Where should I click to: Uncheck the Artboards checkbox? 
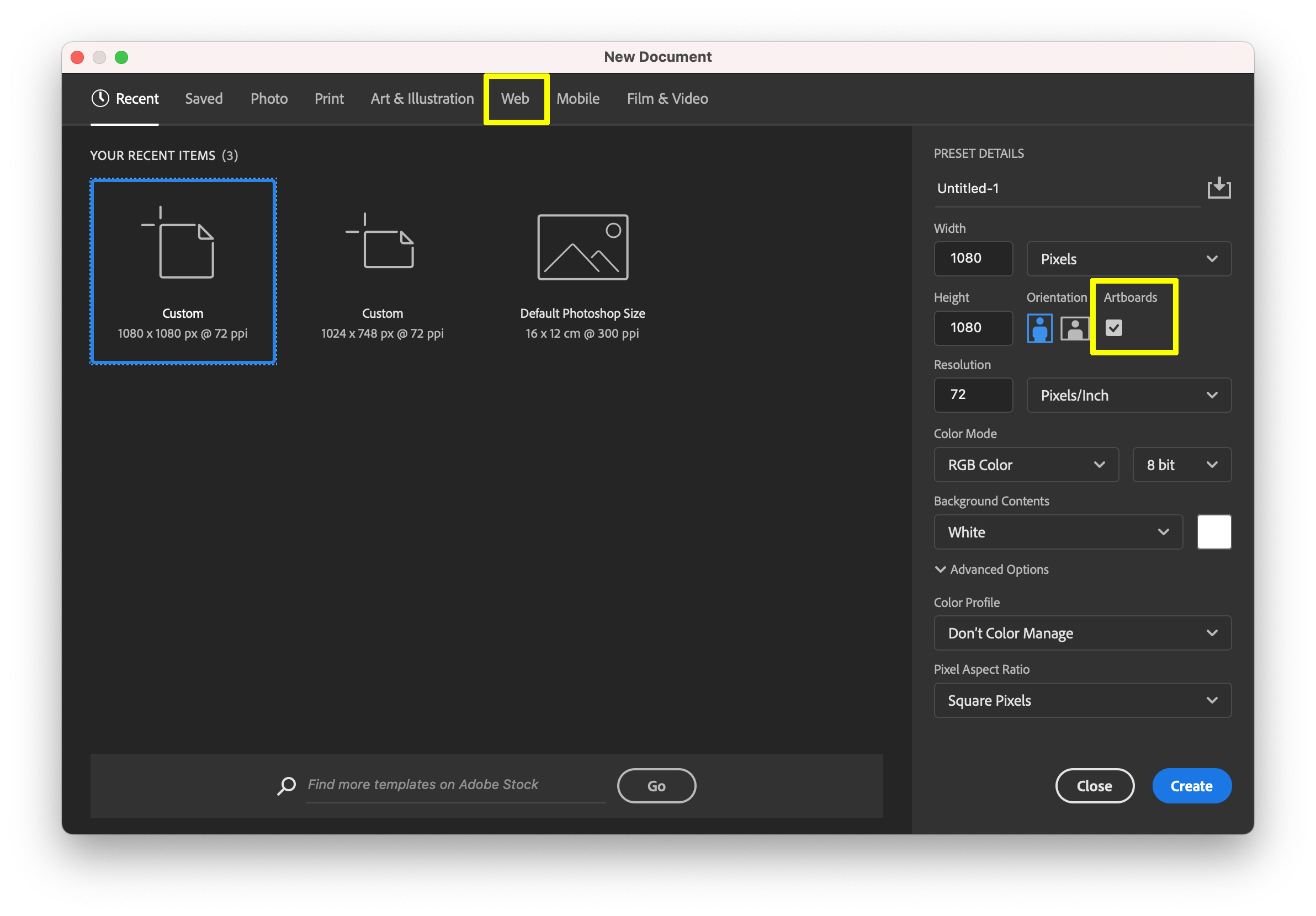[1113, 328]
